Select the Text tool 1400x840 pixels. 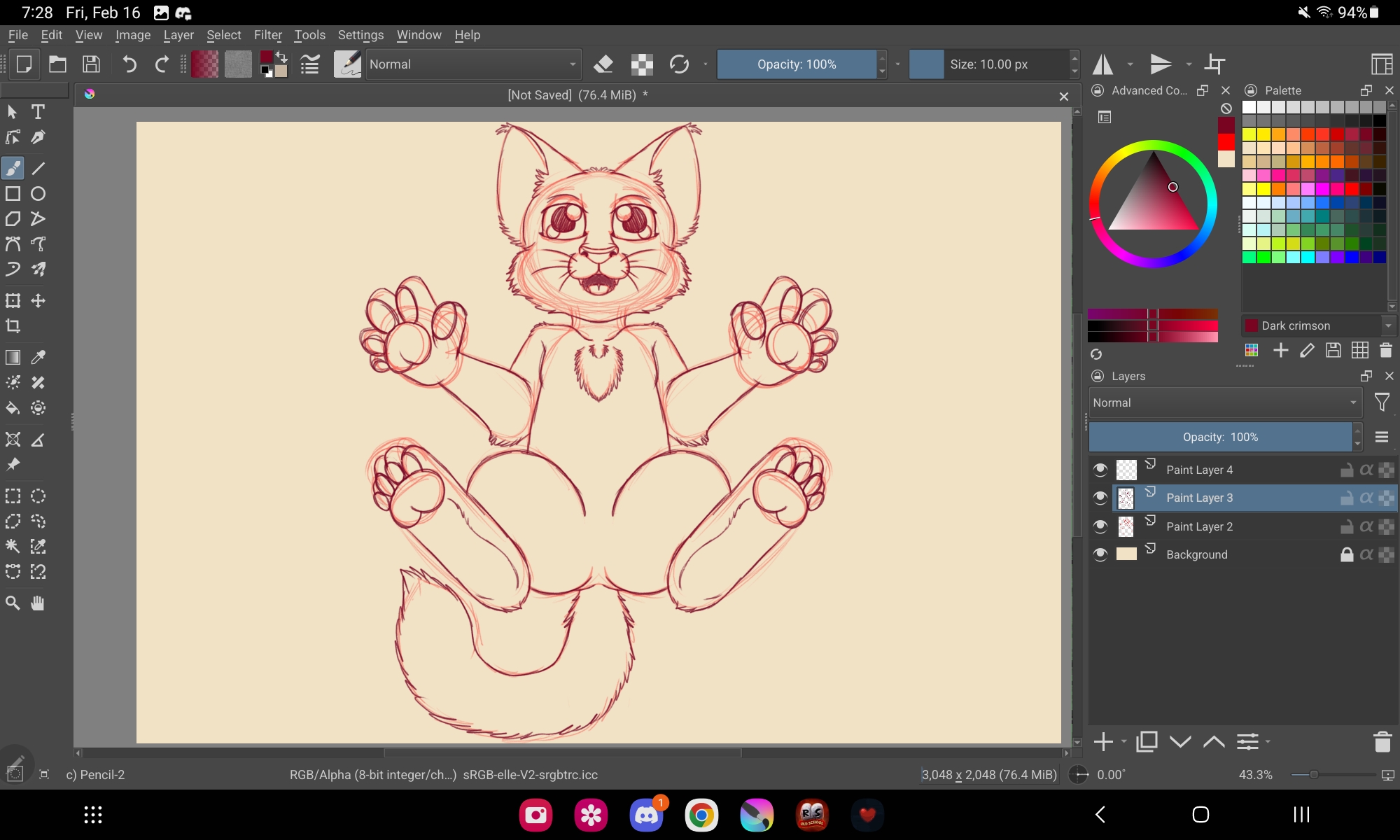pos(38,112)
